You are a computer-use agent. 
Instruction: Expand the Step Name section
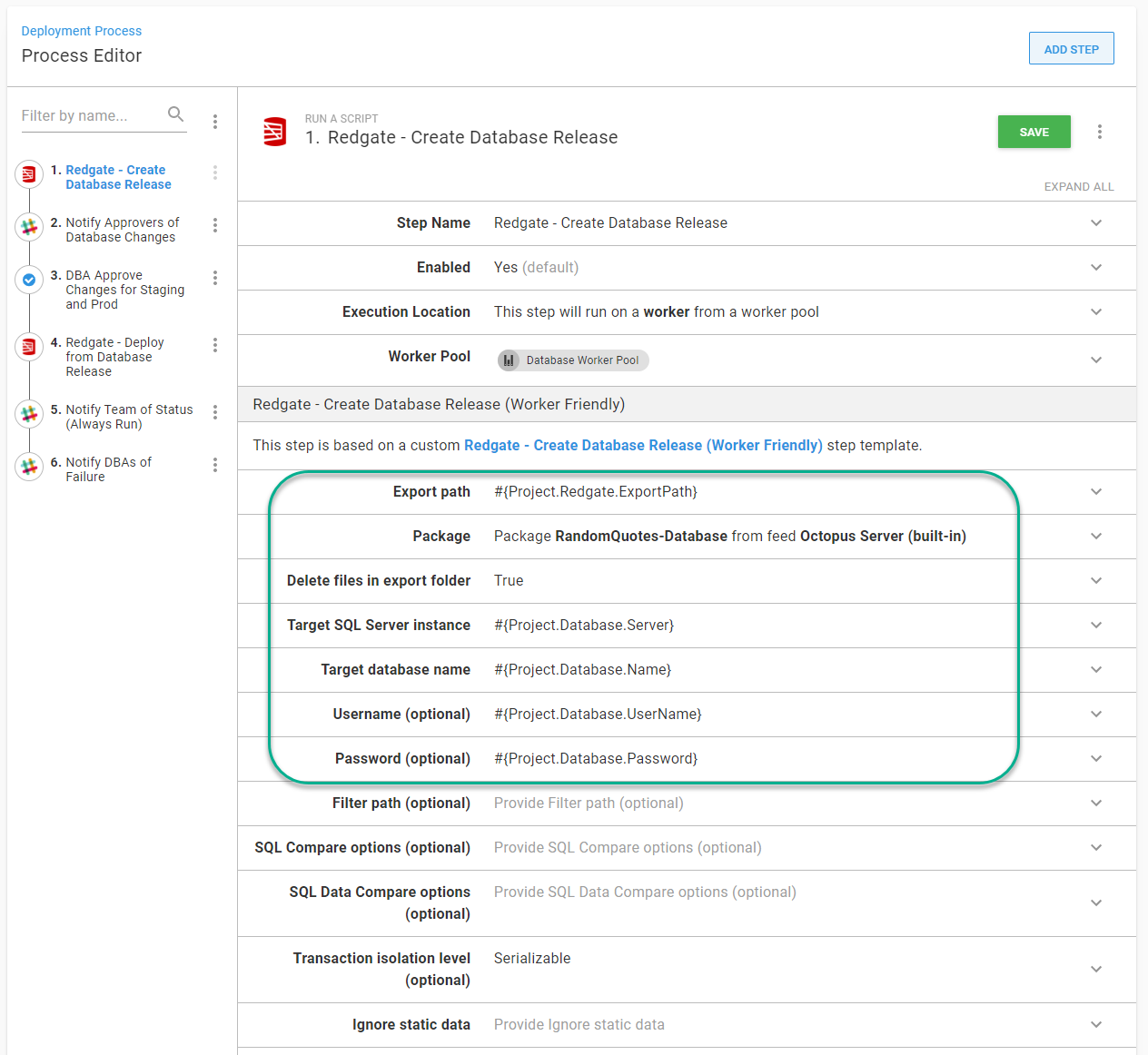click(1096, 223)
